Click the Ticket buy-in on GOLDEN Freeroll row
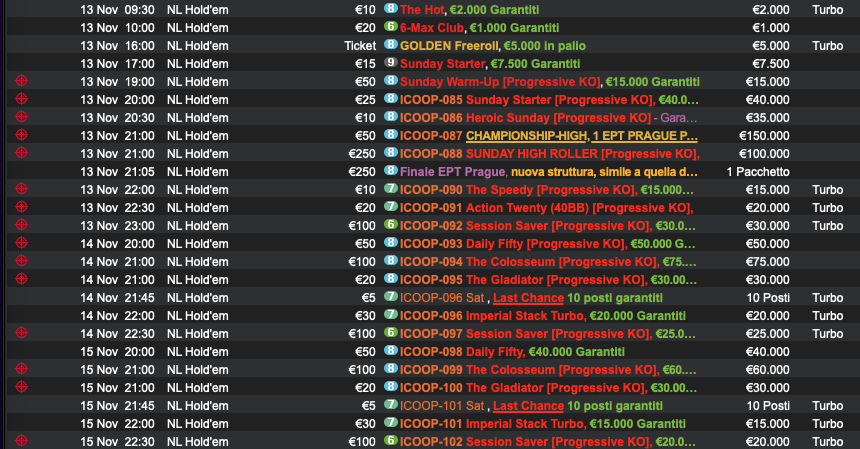 click(360, 46)
